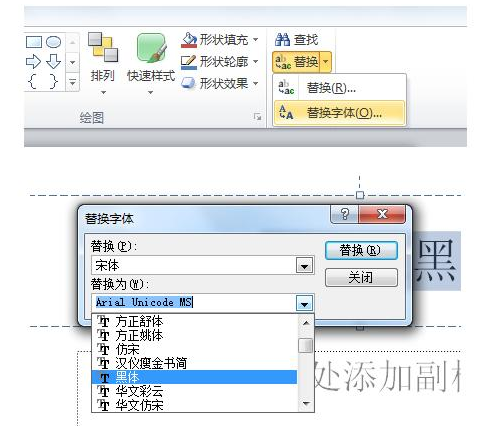Toggle the 替换 split-button dropdown arrow

[326, 62]
